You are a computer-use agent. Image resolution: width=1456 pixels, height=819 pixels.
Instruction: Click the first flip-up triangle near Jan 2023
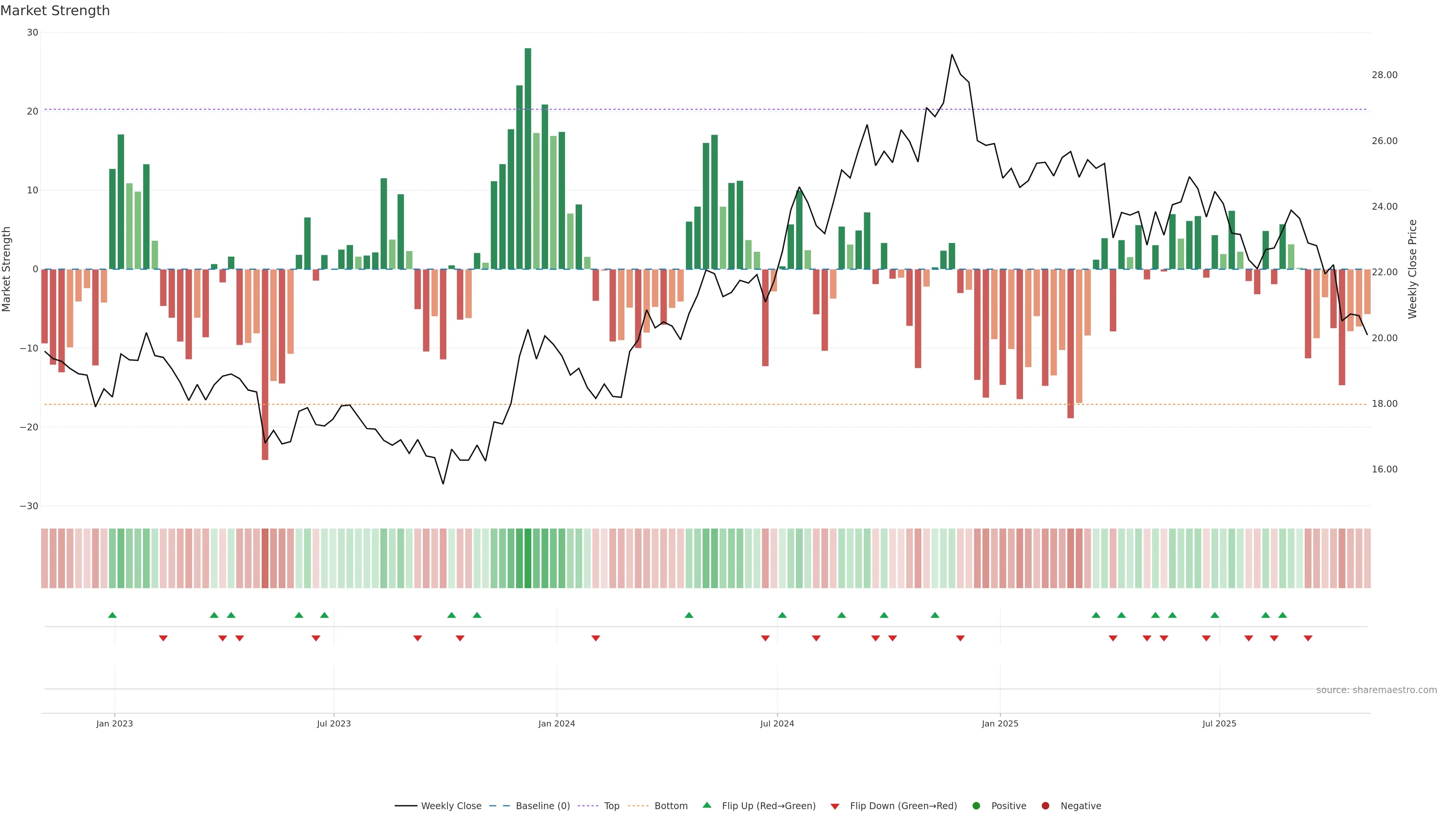(x=112, y=615)
